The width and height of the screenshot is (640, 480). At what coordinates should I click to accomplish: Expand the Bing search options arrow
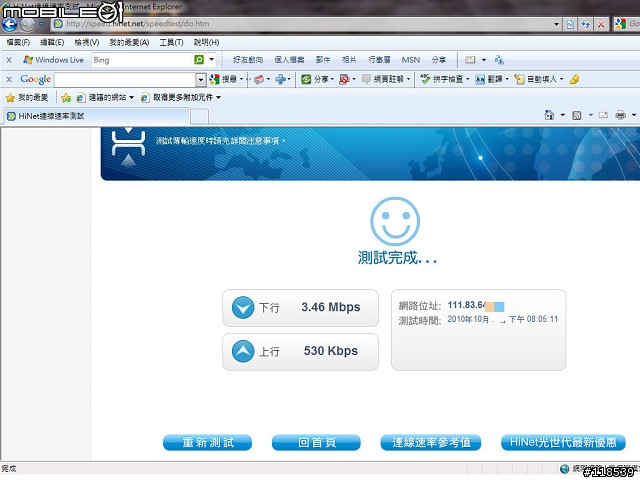[211, 60]
